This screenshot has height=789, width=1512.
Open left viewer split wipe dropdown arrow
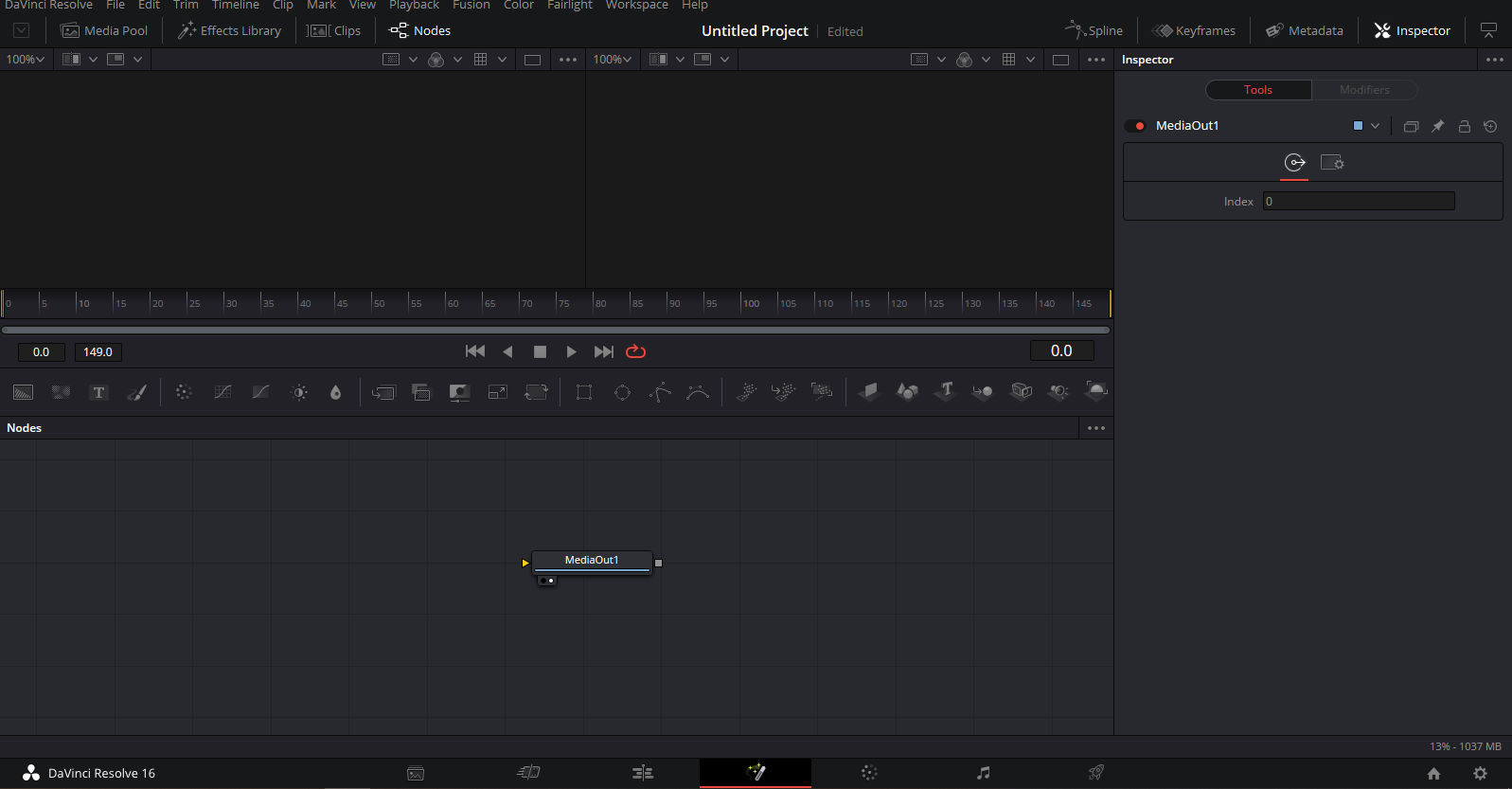pos(93,59)
